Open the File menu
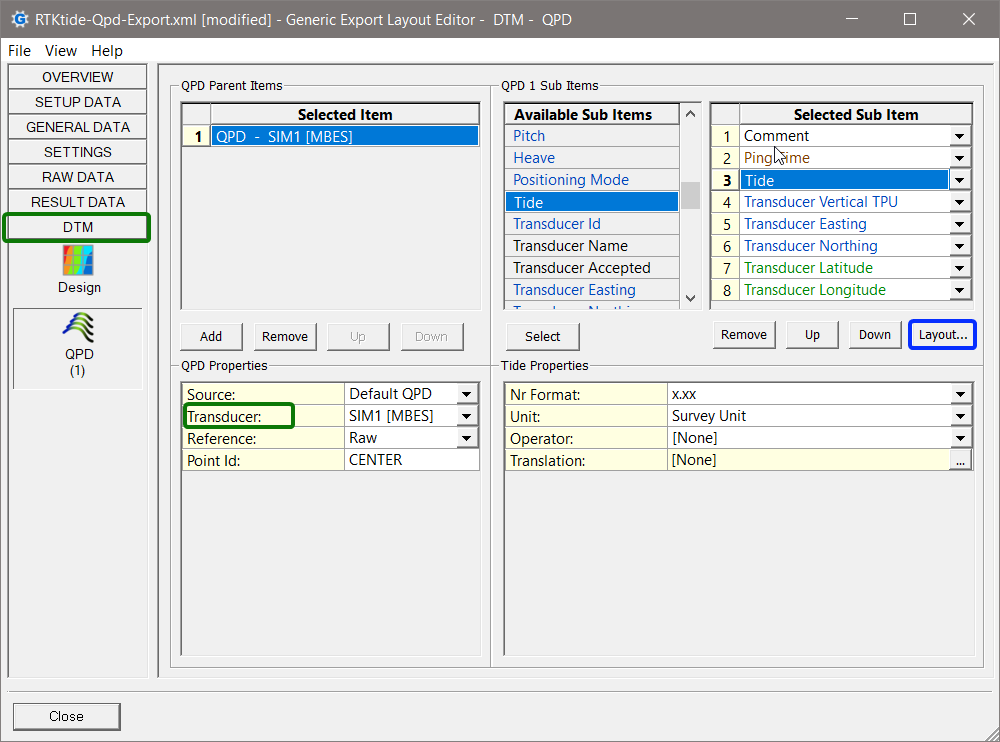 point(20,51)
